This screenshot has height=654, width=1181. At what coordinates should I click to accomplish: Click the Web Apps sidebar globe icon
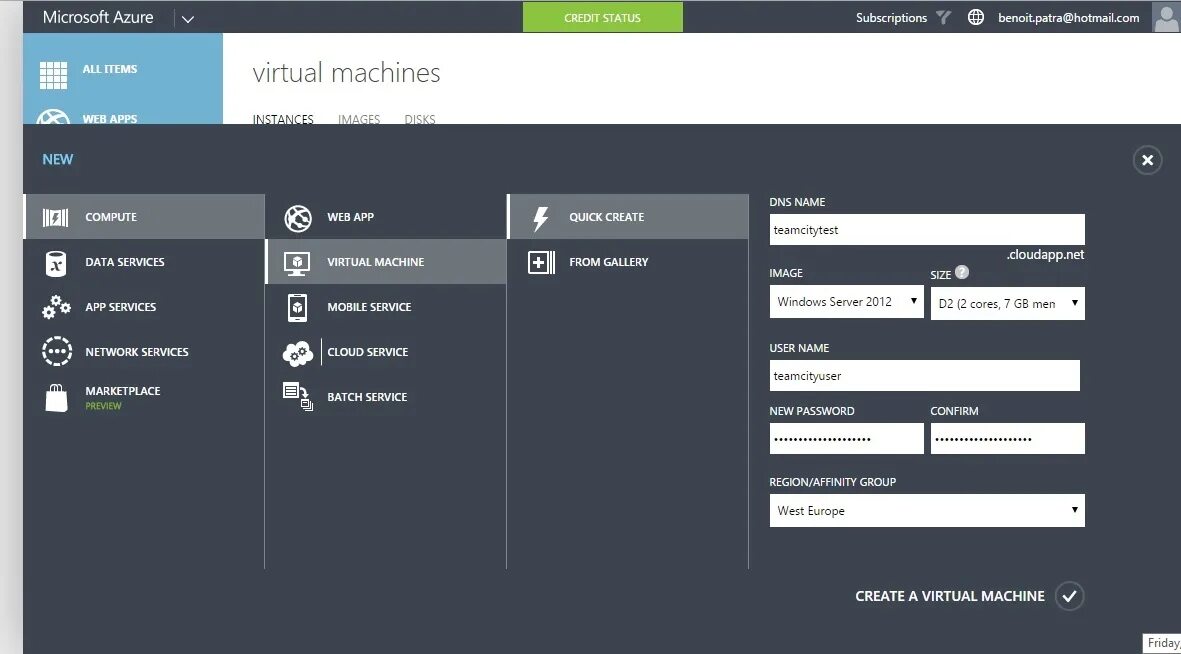[53, 118]
